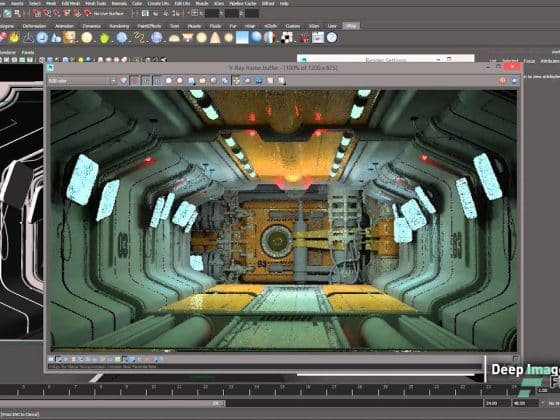Click the small red creature shelf icon

[x=304, y=38]
